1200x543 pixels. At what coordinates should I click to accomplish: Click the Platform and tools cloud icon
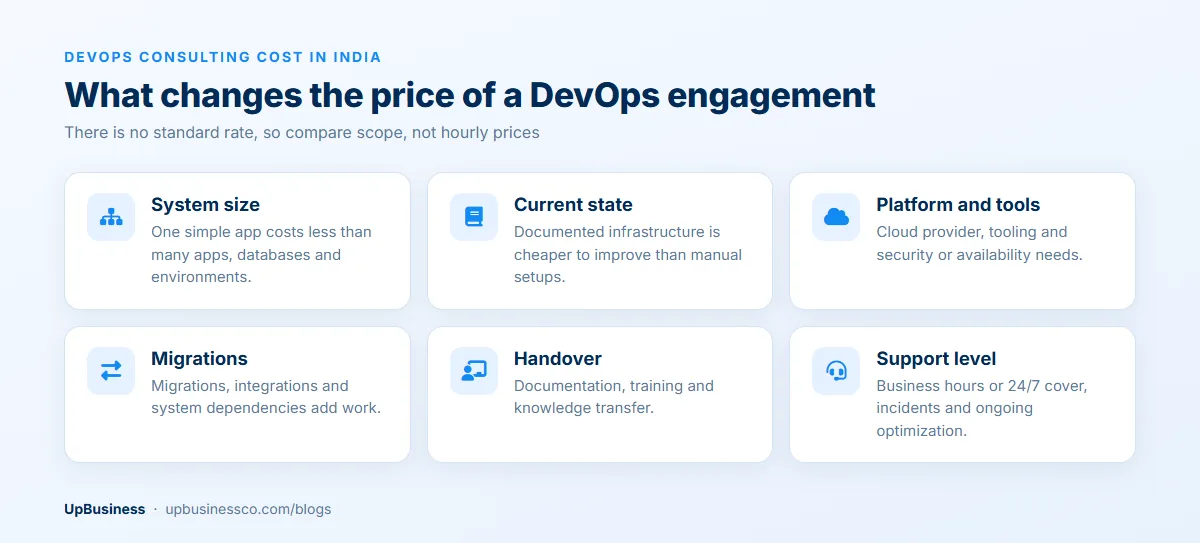(x=836, y=217)
